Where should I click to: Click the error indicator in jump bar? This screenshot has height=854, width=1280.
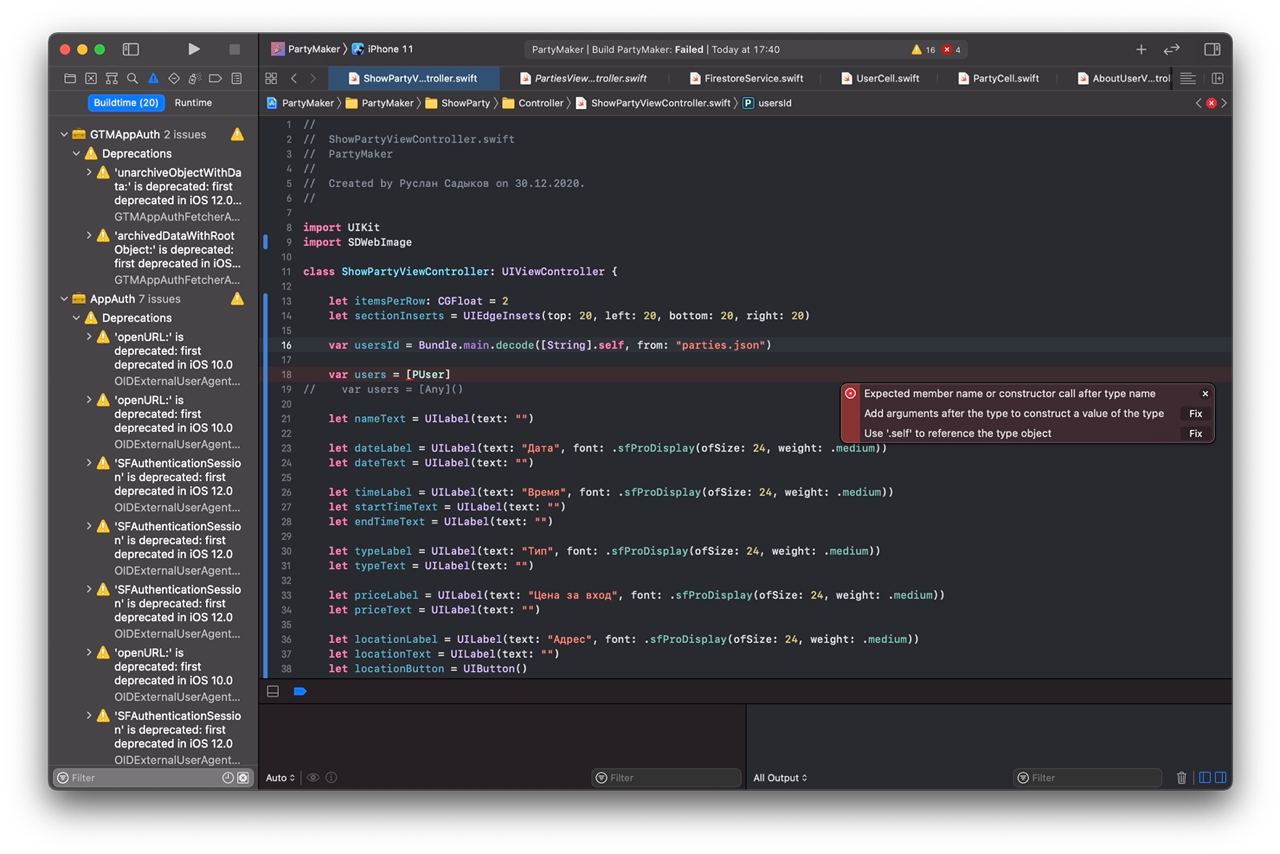[x=1211, y=103]
